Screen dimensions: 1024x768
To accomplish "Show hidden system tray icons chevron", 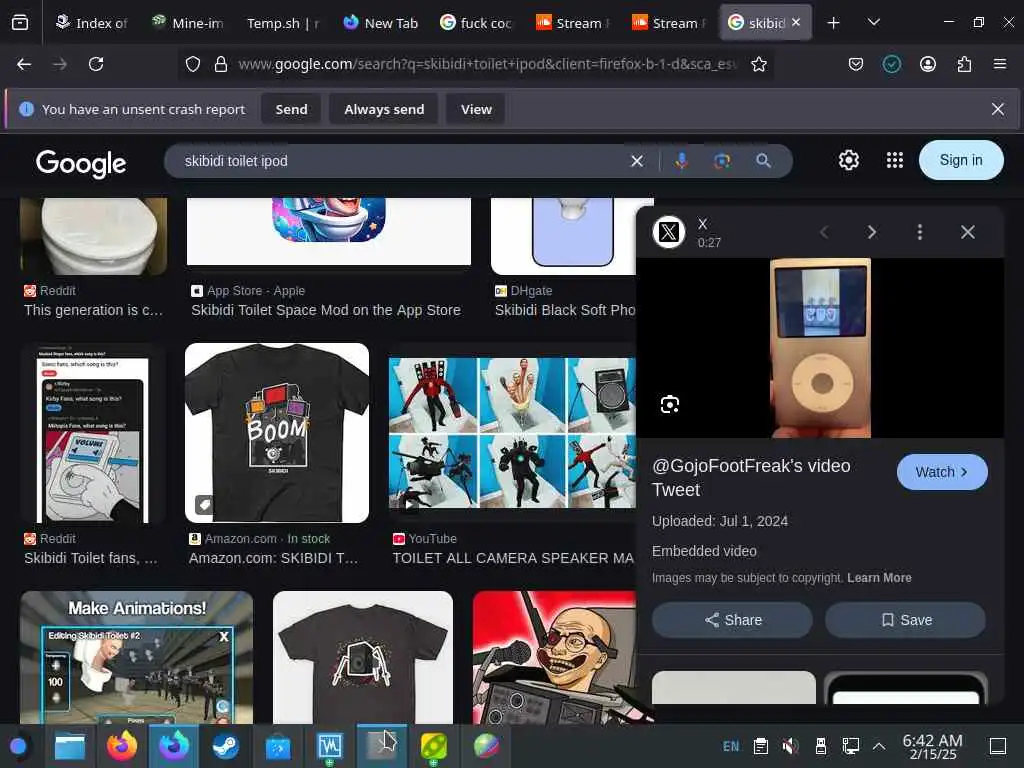I will point(879,746).
